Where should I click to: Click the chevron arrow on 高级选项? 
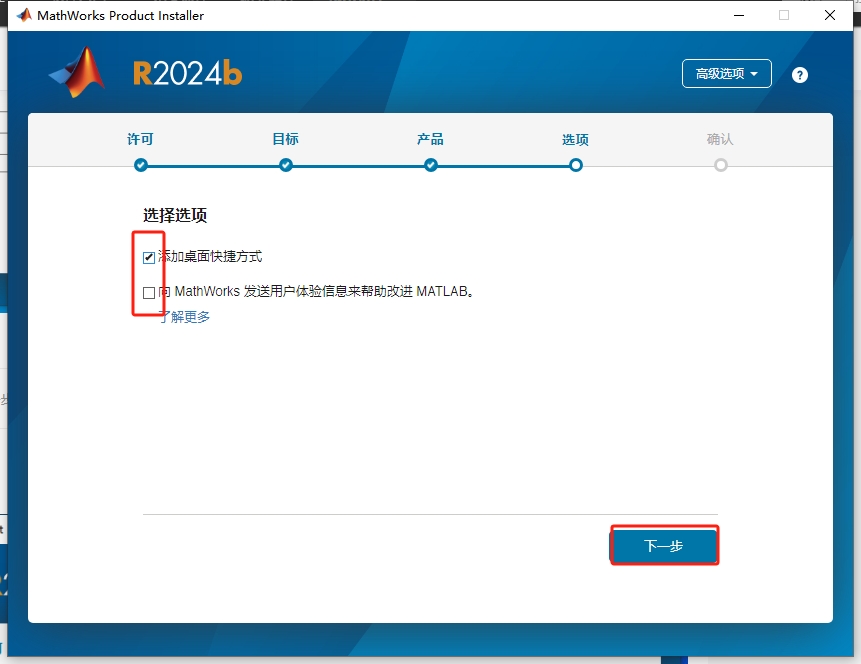755,73
